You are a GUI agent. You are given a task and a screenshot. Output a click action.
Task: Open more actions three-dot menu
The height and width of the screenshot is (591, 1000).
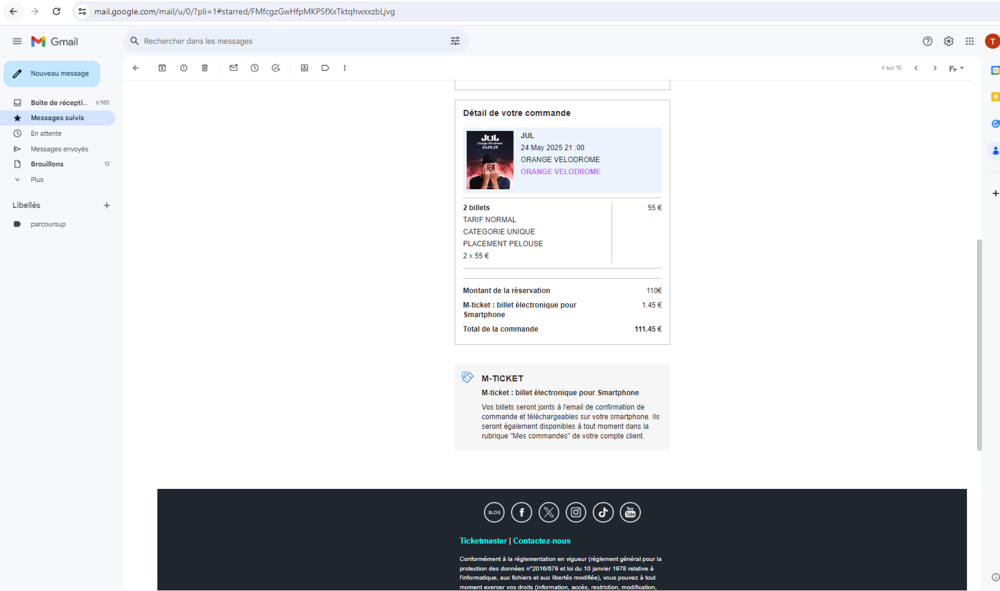click(x=344, y=68)
